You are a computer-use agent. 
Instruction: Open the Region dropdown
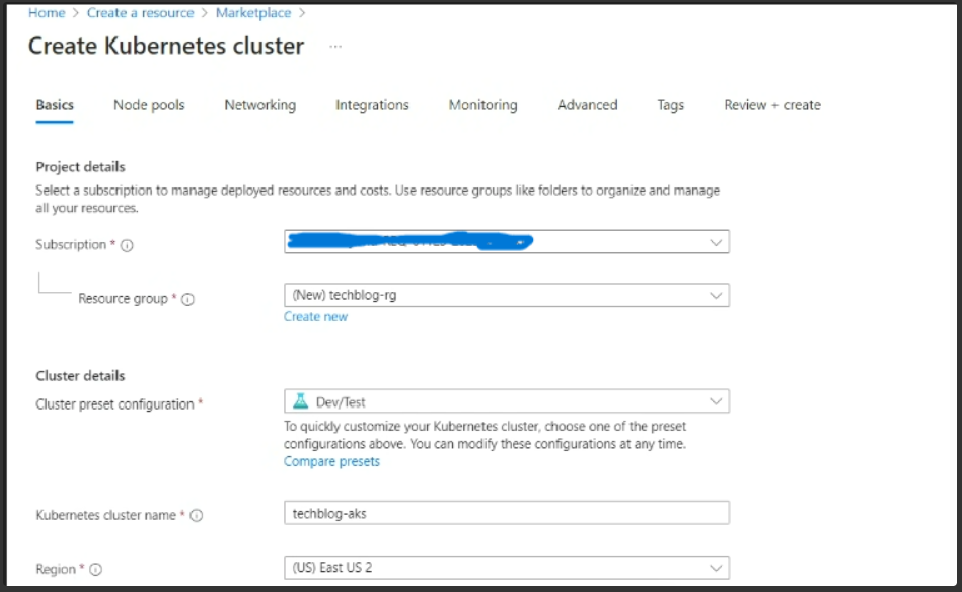pos(507,567)
